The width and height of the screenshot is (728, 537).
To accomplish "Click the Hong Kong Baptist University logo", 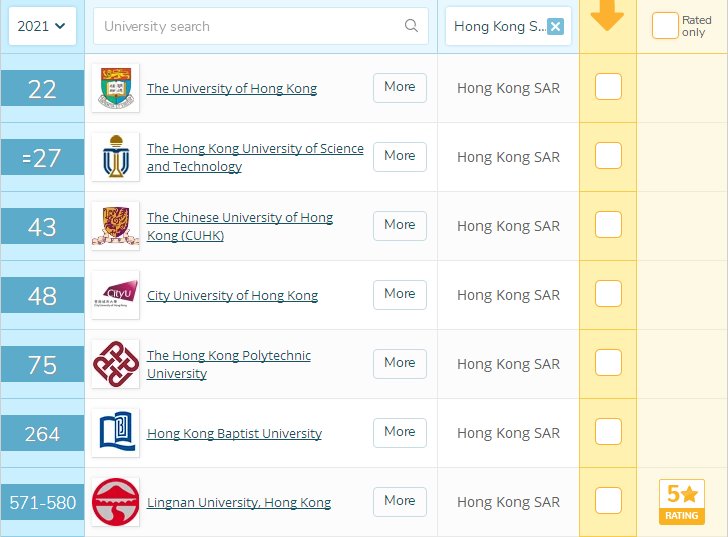I will click(115, 433).
